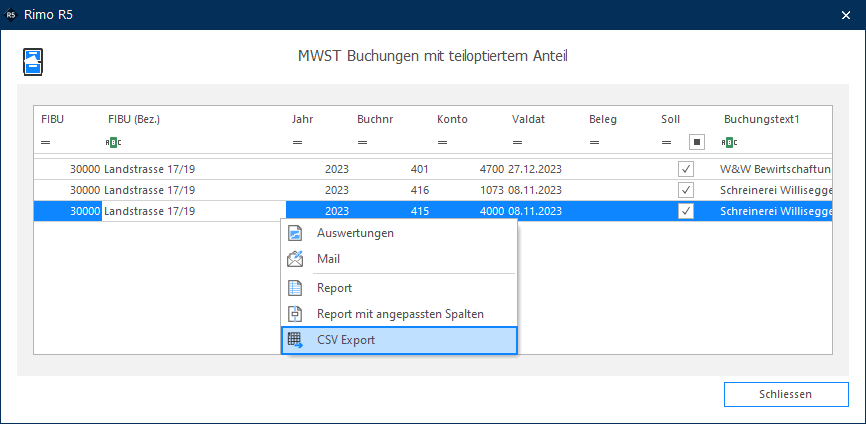866x424 pixels.
Task: Click the Report sheet icon in context menu
Action: point(295,288)
